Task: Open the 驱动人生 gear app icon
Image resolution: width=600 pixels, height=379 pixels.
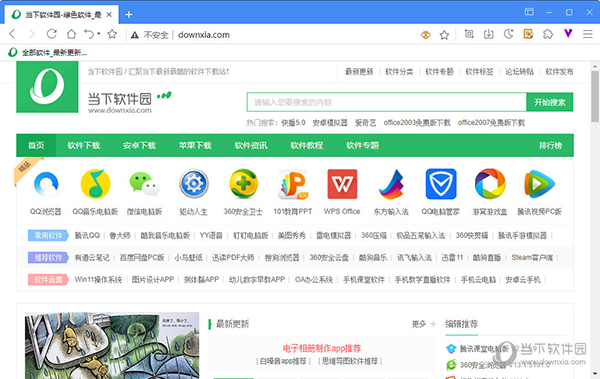Action: pos(194,184)
